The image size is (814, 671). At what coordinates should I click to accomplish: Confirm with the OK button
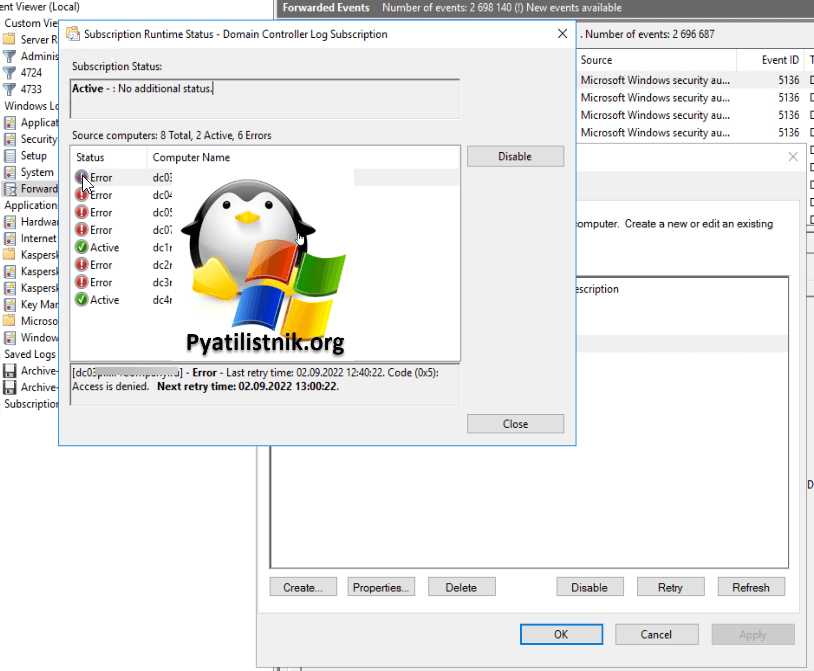[x=561, y=634]
